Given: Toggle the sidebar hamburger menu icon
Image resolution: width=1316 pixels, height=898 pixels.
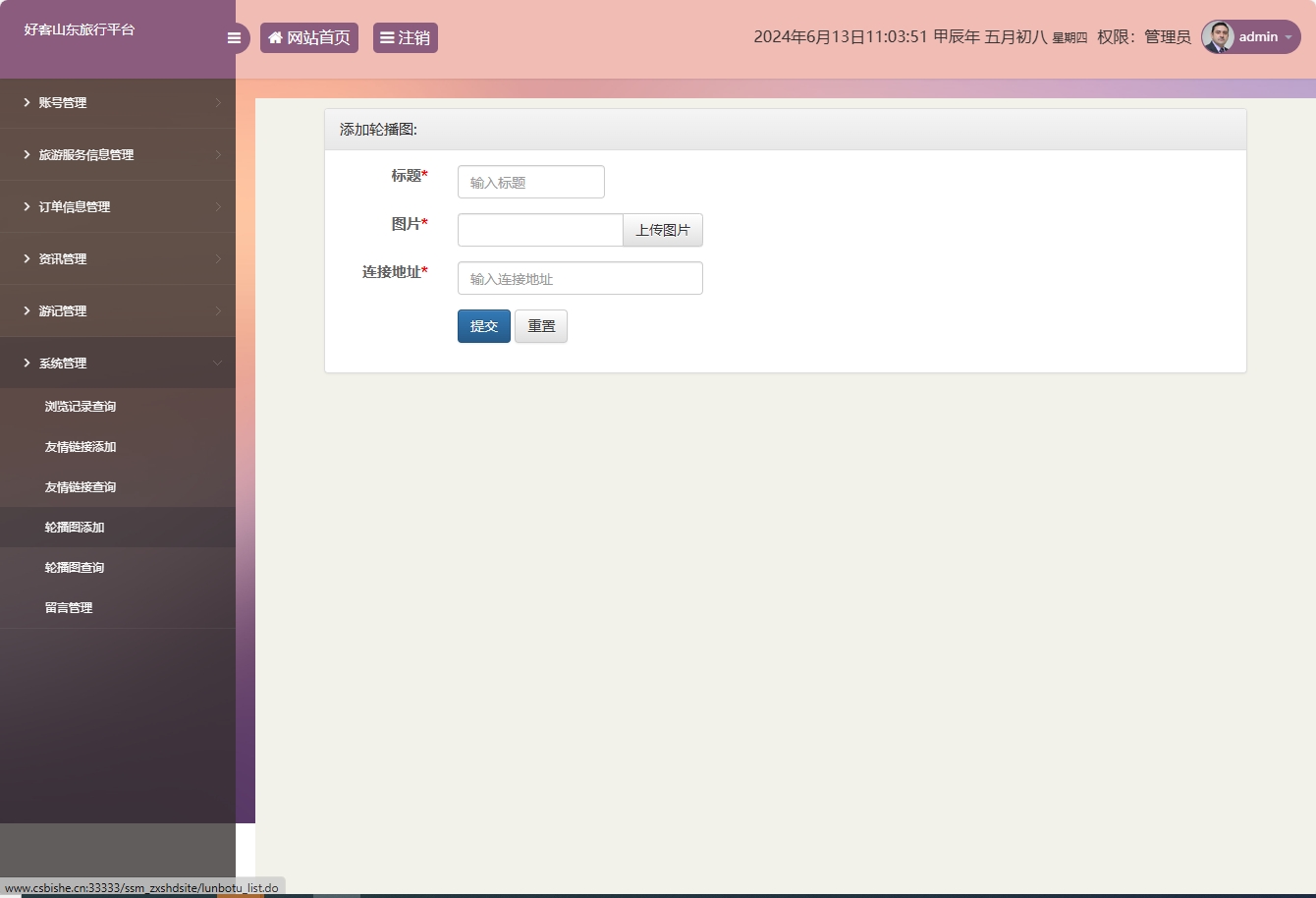Looking at the screenshot, I should point(234,38).
